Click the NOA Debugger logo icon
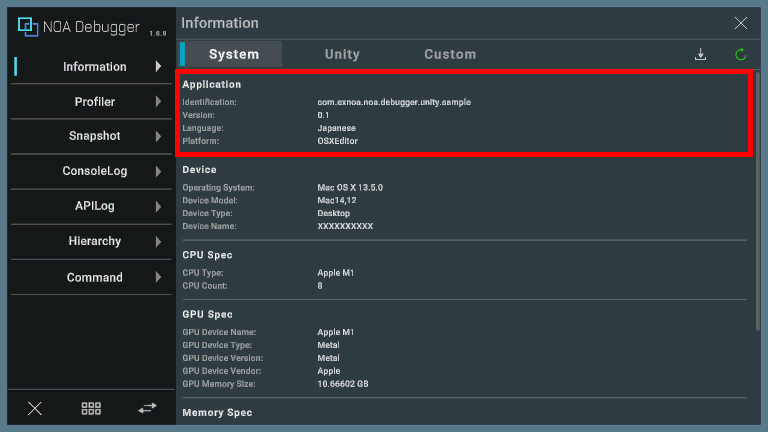The image size is (768, 432). tap(28, 26)
